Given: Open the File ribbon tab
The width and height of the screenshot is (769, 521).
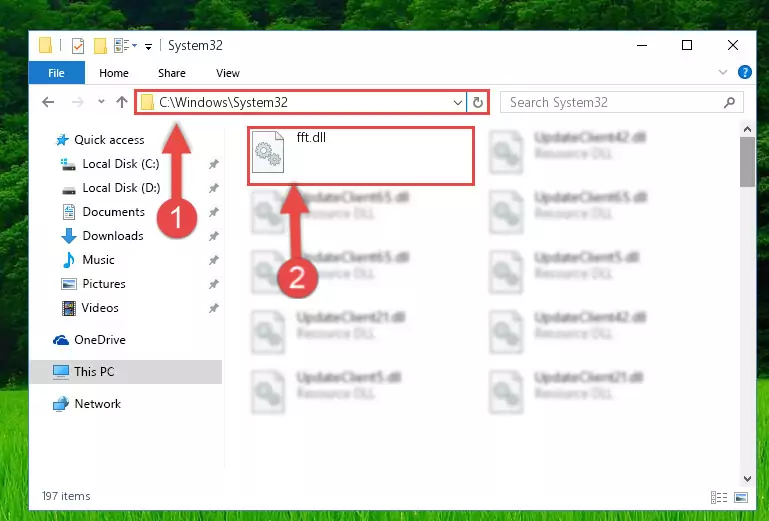Looking at the screenshot, I should [56, 73].
